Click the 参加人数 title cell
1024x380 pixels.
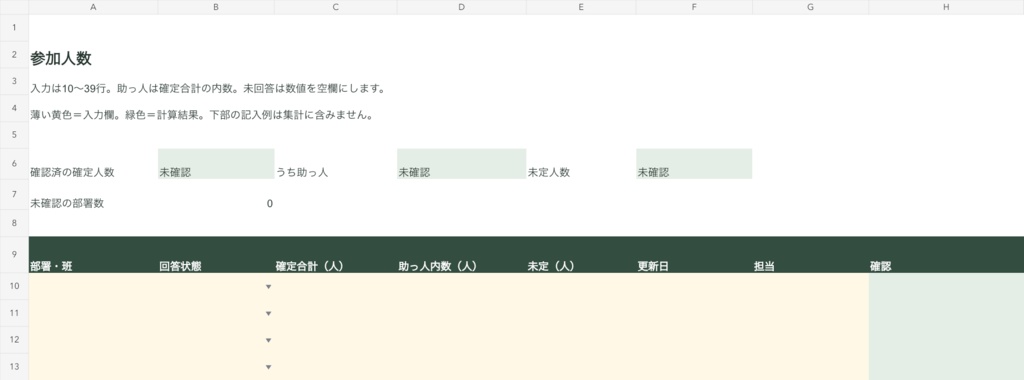click(x=93, y=55)
